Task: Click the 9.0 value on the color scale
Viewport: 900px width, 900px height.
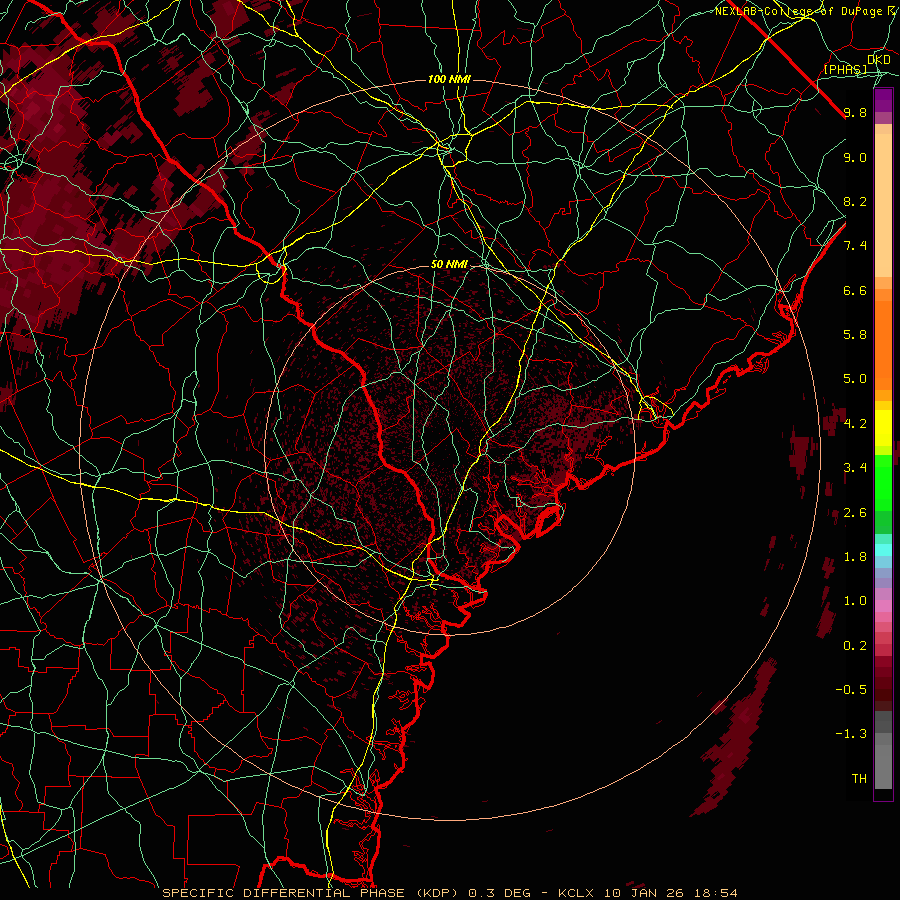Action: point(855,157)
